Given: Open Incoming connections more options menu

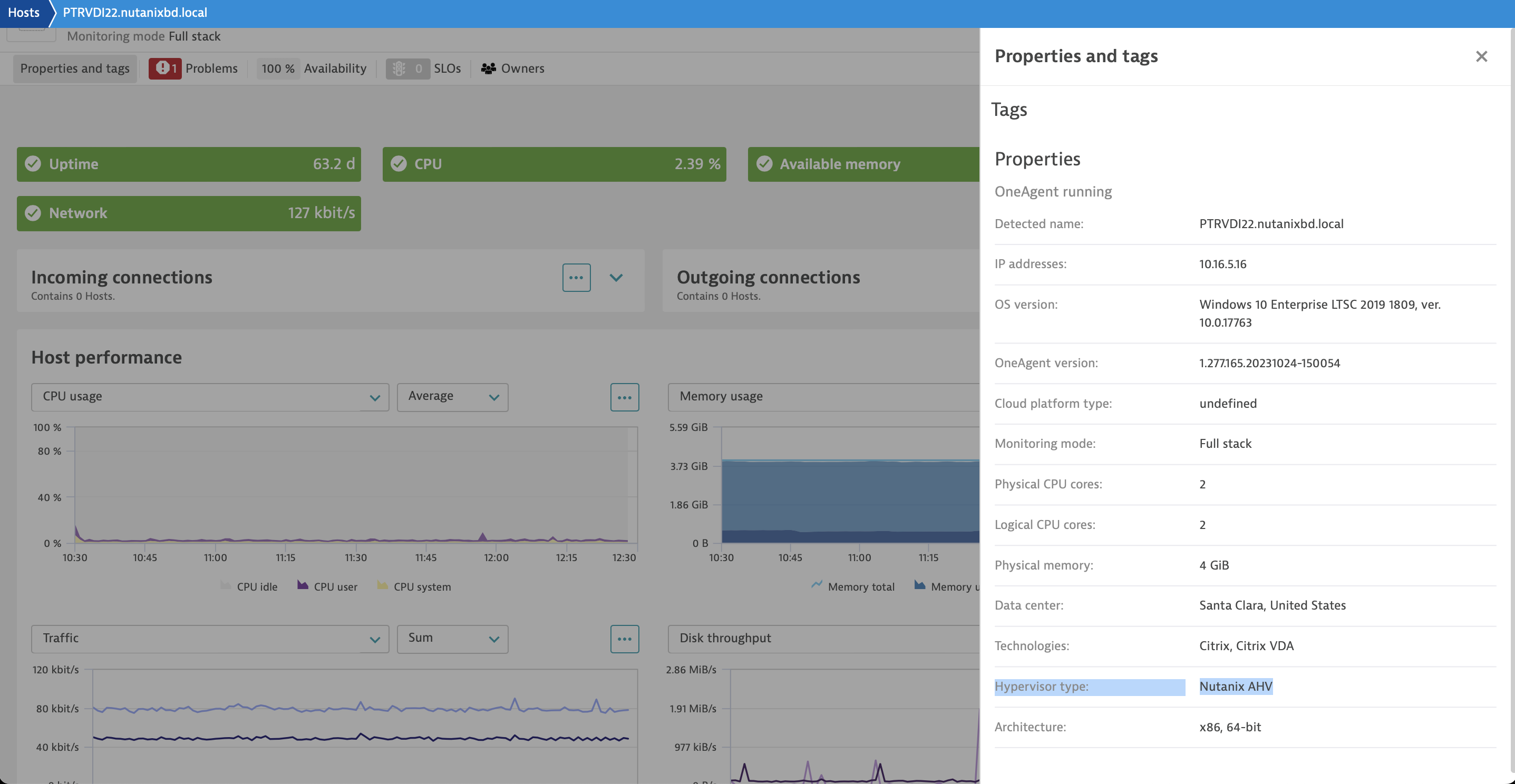Looking at the screenshot, I should [576, 277].
